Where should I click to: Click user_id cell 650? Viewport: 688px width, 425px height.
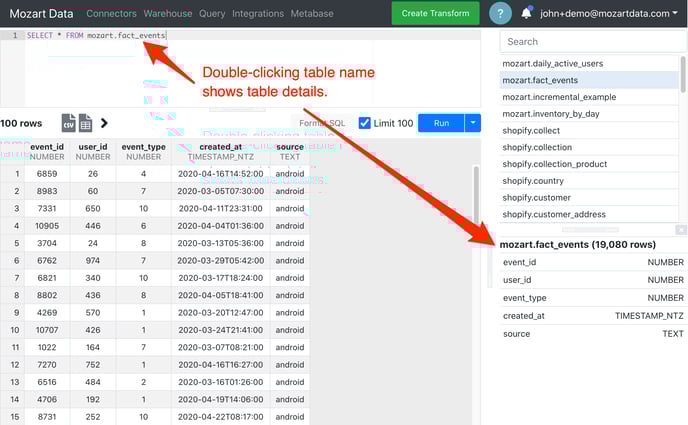coord(93,208)
